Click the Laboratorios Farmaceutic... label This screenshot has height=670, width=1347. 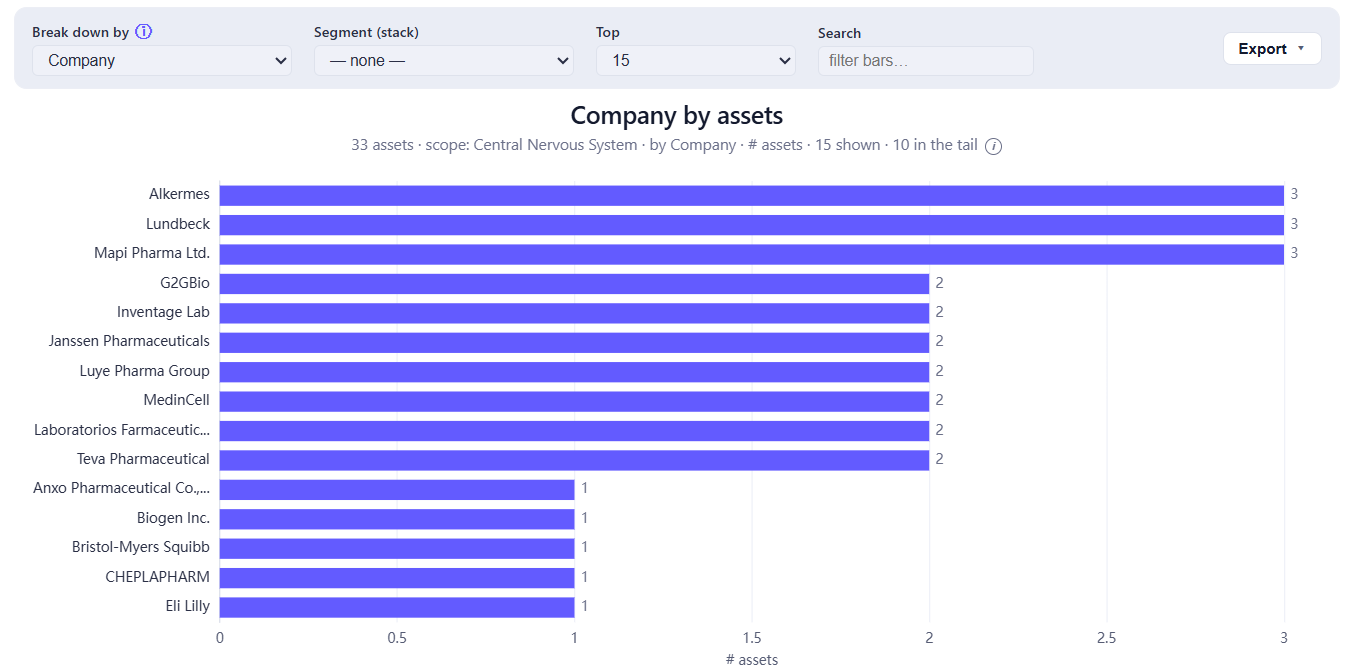pos(122,430)
